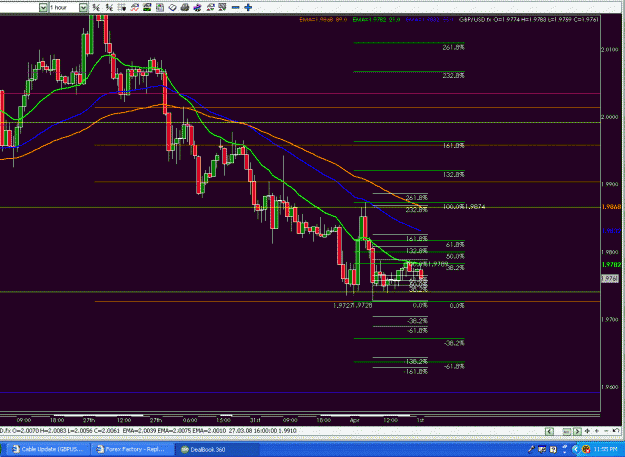The height and width of the screenshot is (457, 625).
Task: Click the 100.0% 1.9874 Fibonacci label
Action: click(x=464, y=206)
